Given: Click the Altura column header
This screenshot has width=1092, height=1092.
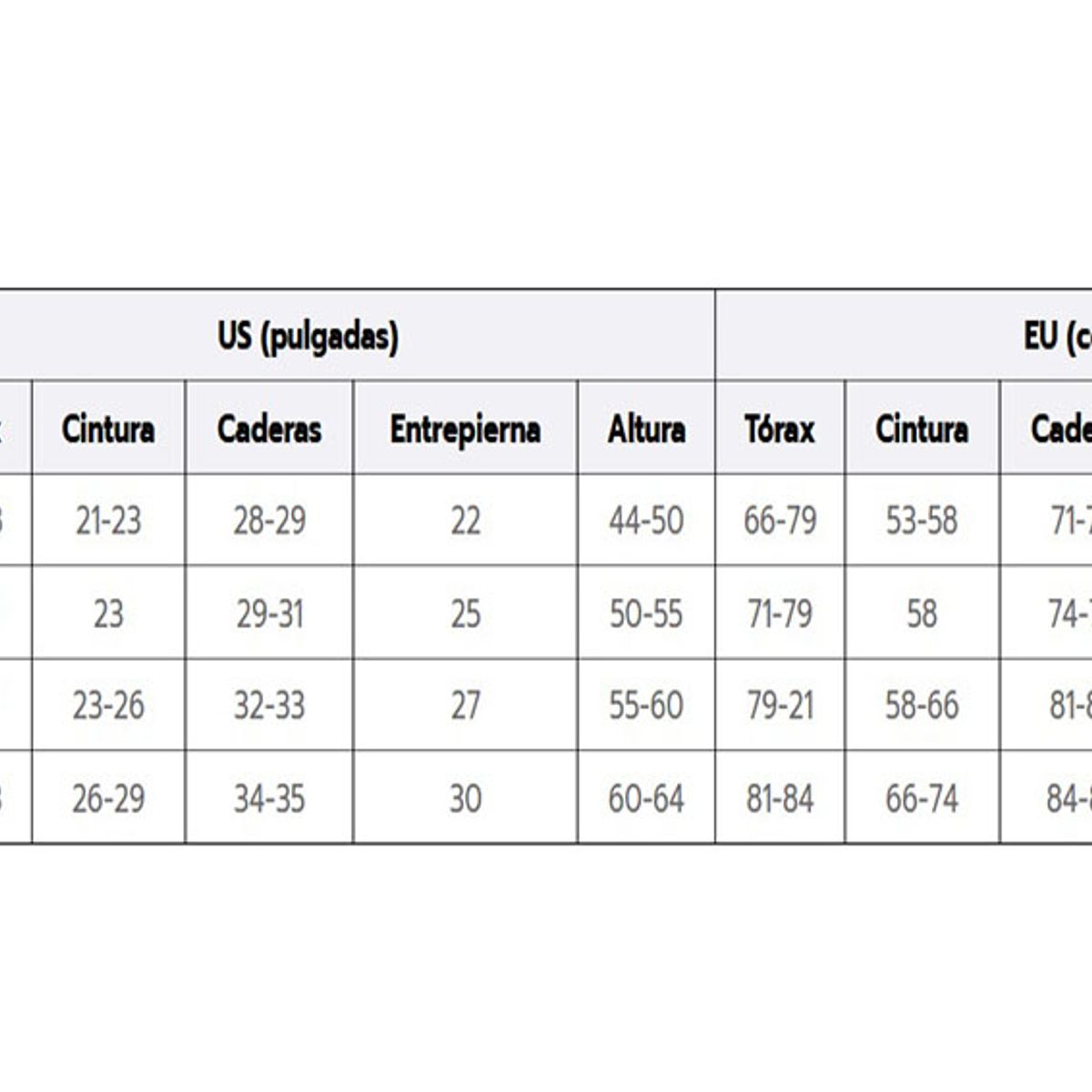Looking at the screenshot, I should [x=646, y=429].
